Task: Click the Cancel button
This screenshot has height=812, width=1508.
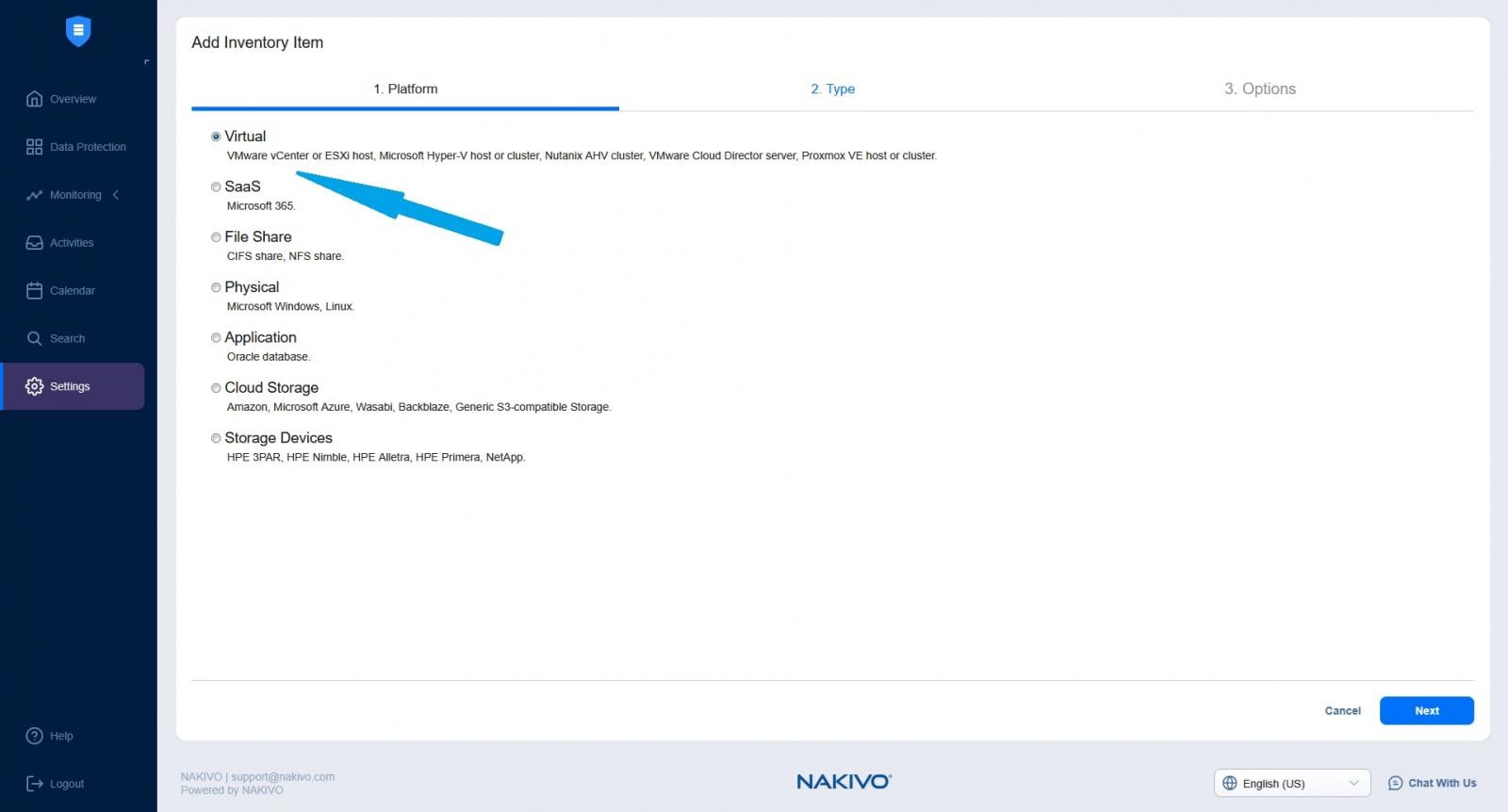Action: click(x=1342, y=710)
